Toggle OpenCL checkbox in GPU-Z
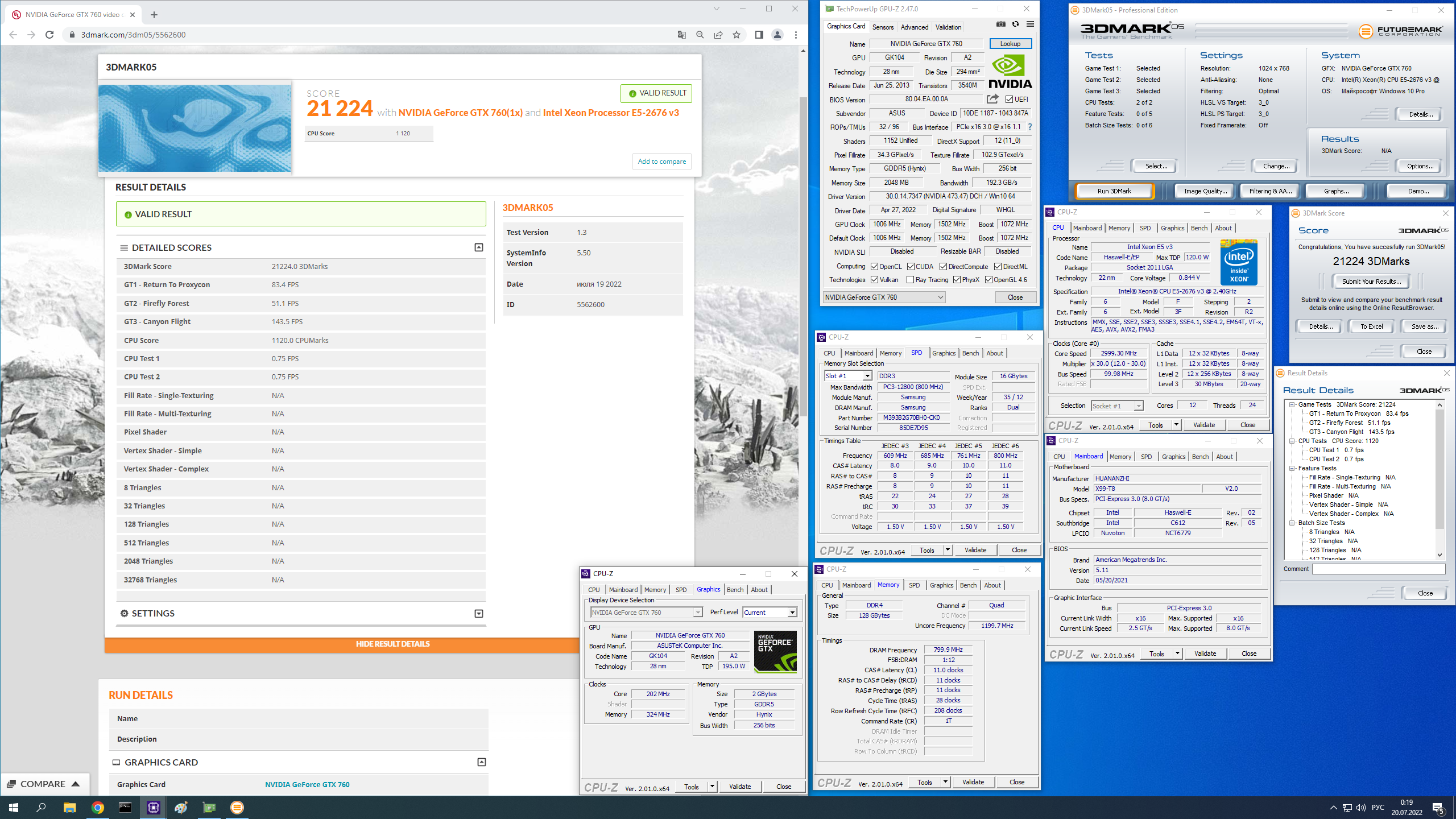The image size is (1456, 819). click(x=875, y=266)
